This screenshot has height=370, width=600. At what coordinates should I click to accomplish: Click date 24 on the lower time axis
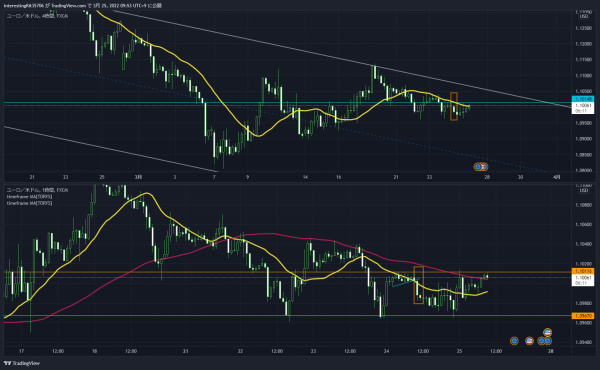386,351
